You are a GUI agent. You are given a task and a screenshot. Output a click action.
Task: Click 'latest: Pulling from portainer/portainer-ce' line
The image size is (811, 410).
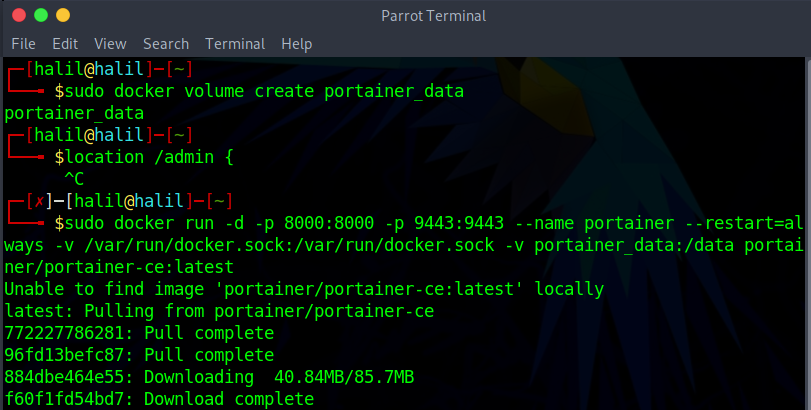point(219,311)
